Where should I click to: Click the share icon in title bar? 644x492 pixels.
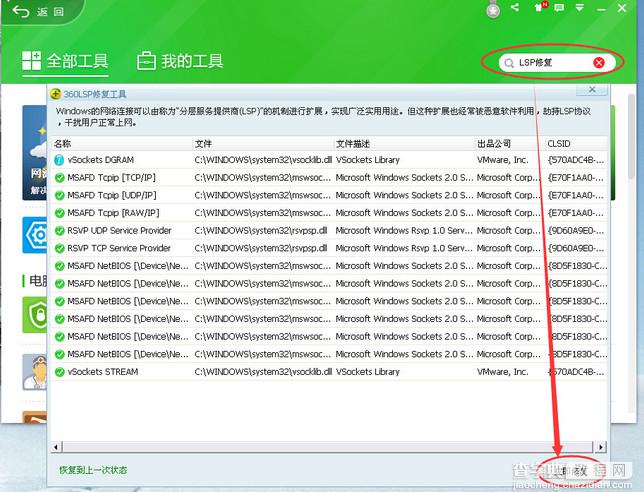pyautogui.click(x=515, y=7)
